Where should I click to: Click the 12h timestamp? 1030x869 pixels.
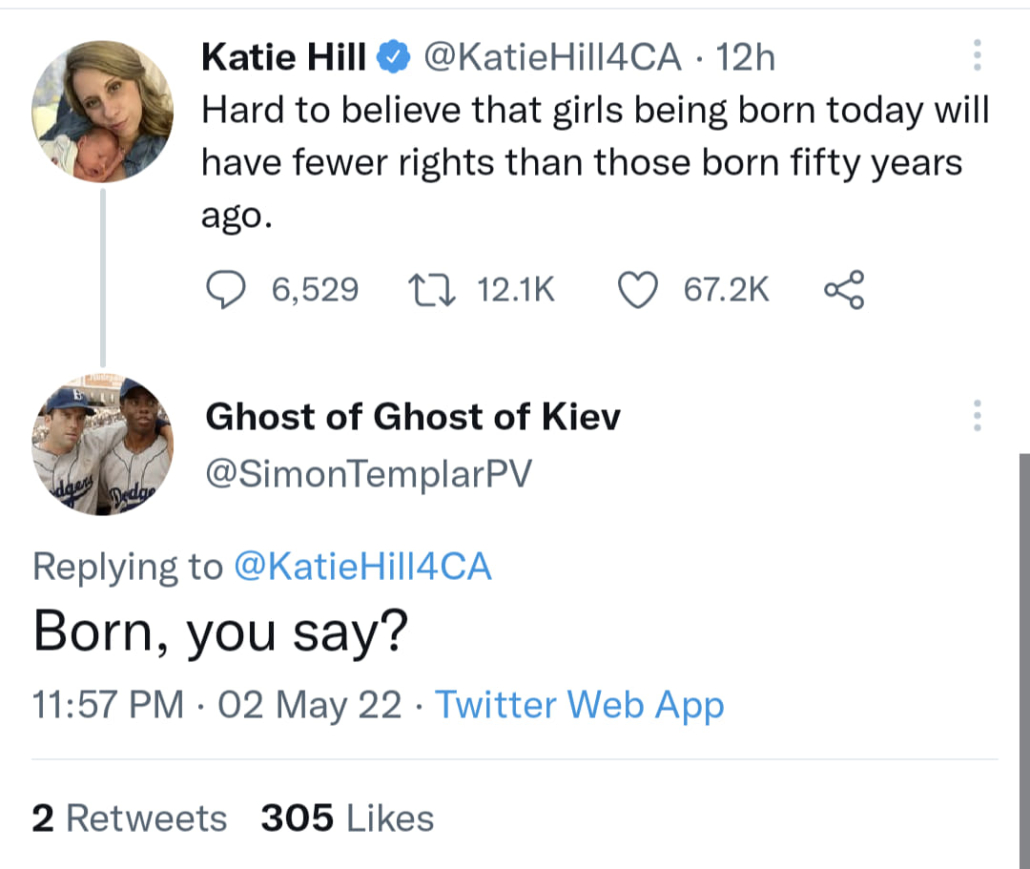point(746,59)
